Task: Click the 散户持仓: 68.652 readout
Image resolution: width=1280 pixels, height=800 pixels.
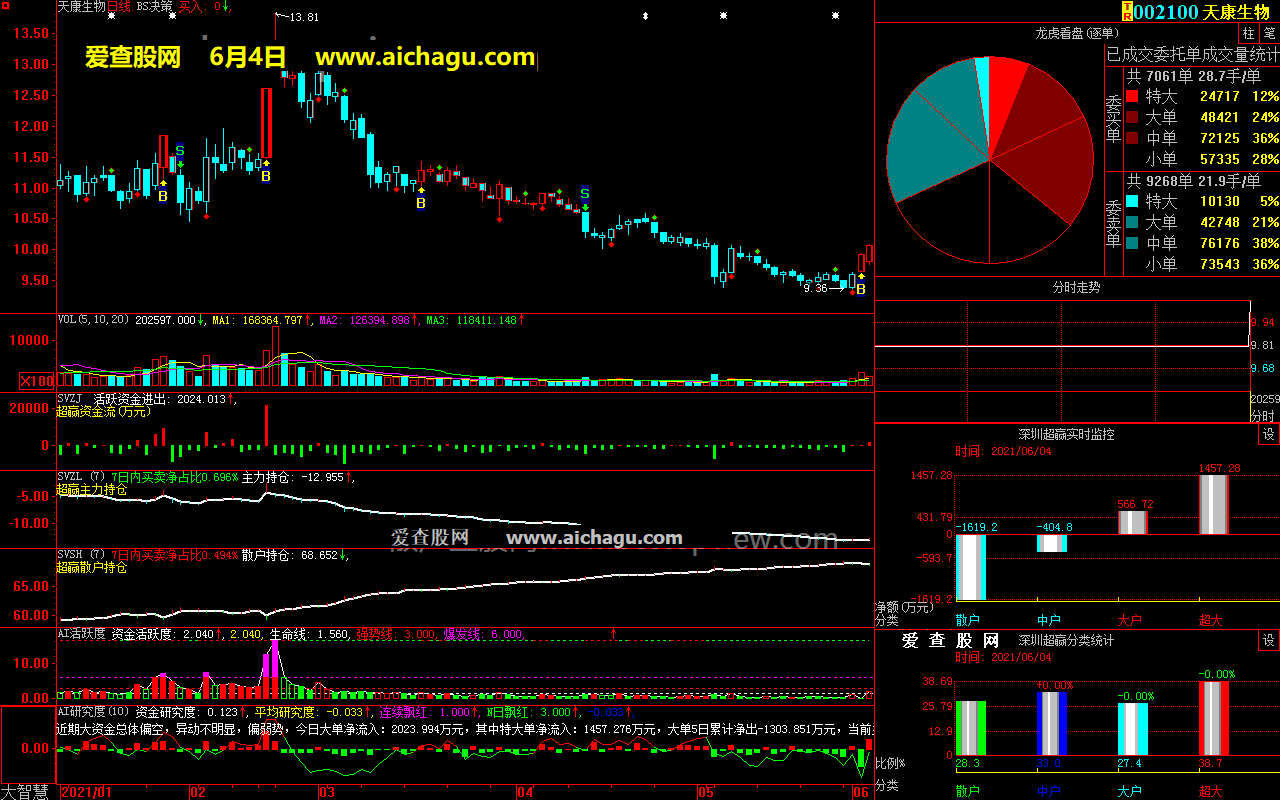Action: click(x=290, y=555)
